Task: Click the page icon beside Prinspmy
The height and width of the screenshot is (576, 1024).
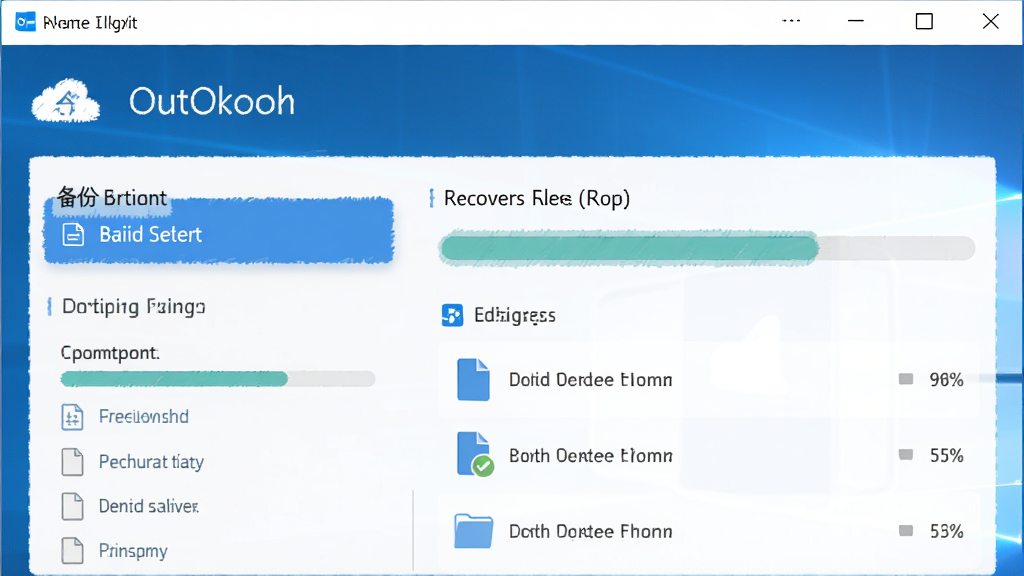Action: tap(72, 551)
